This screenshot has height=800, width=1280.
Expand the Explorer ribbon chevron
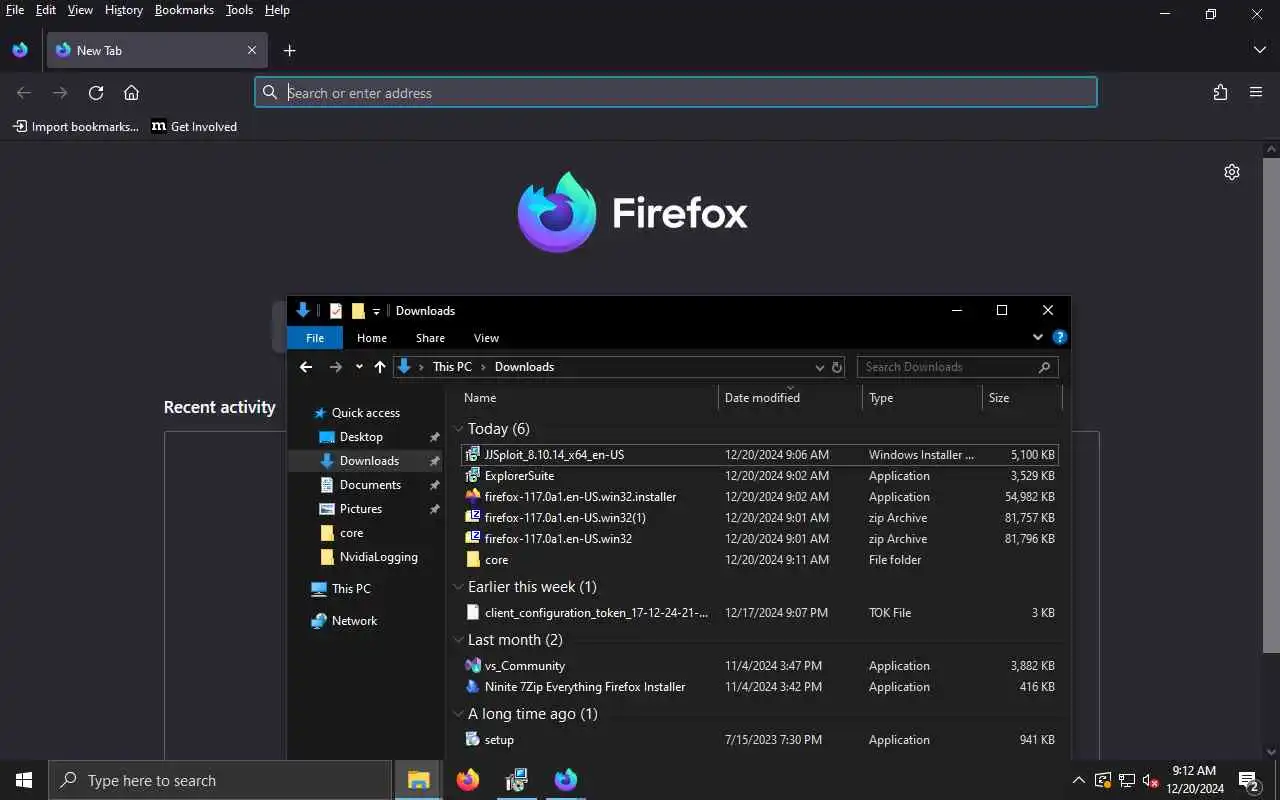pos(1038,338)
